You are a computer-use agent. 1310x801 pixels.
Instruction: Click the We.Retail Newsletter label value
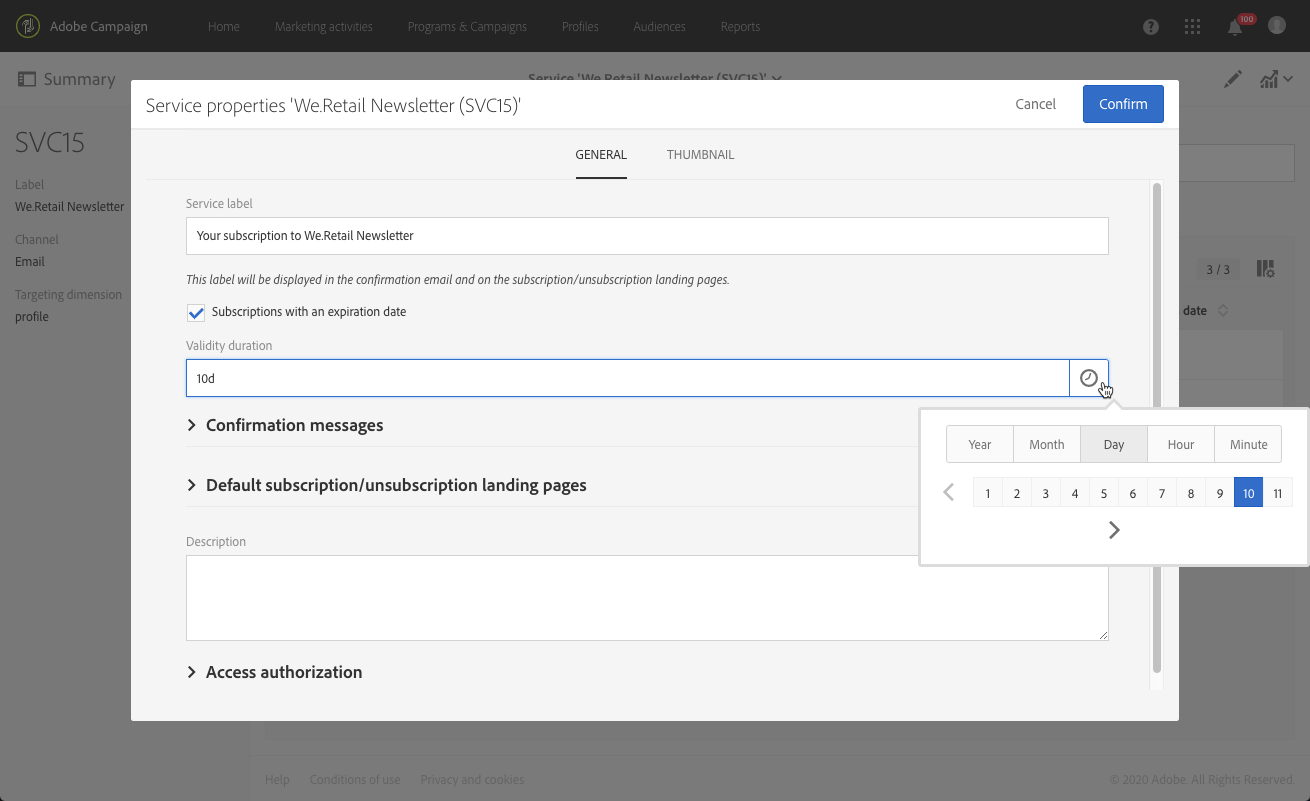coord(70,207)
